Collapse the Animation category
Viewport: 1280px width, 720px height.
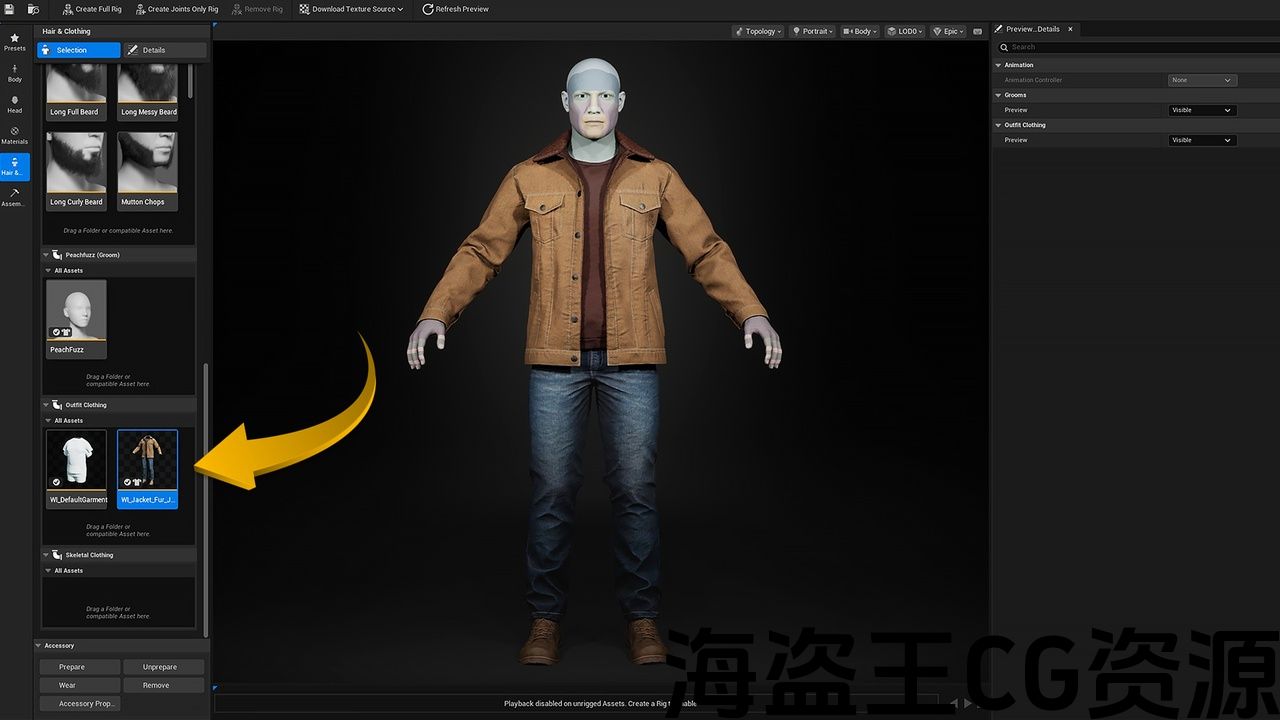(x=998, y=65)
